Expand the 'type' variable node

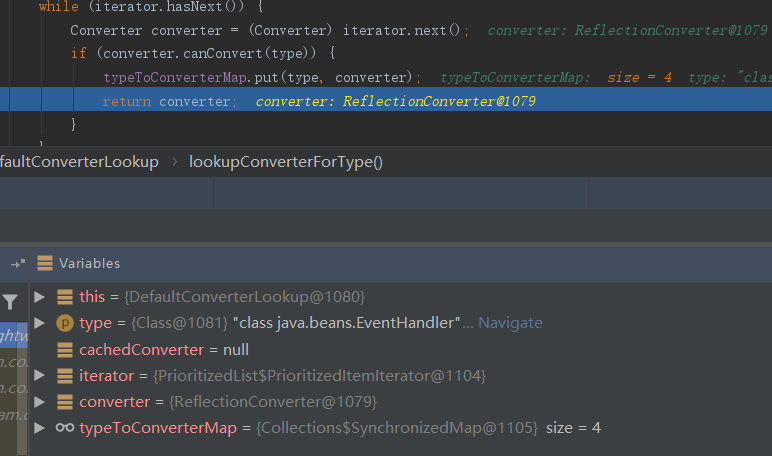coord(39,323)
